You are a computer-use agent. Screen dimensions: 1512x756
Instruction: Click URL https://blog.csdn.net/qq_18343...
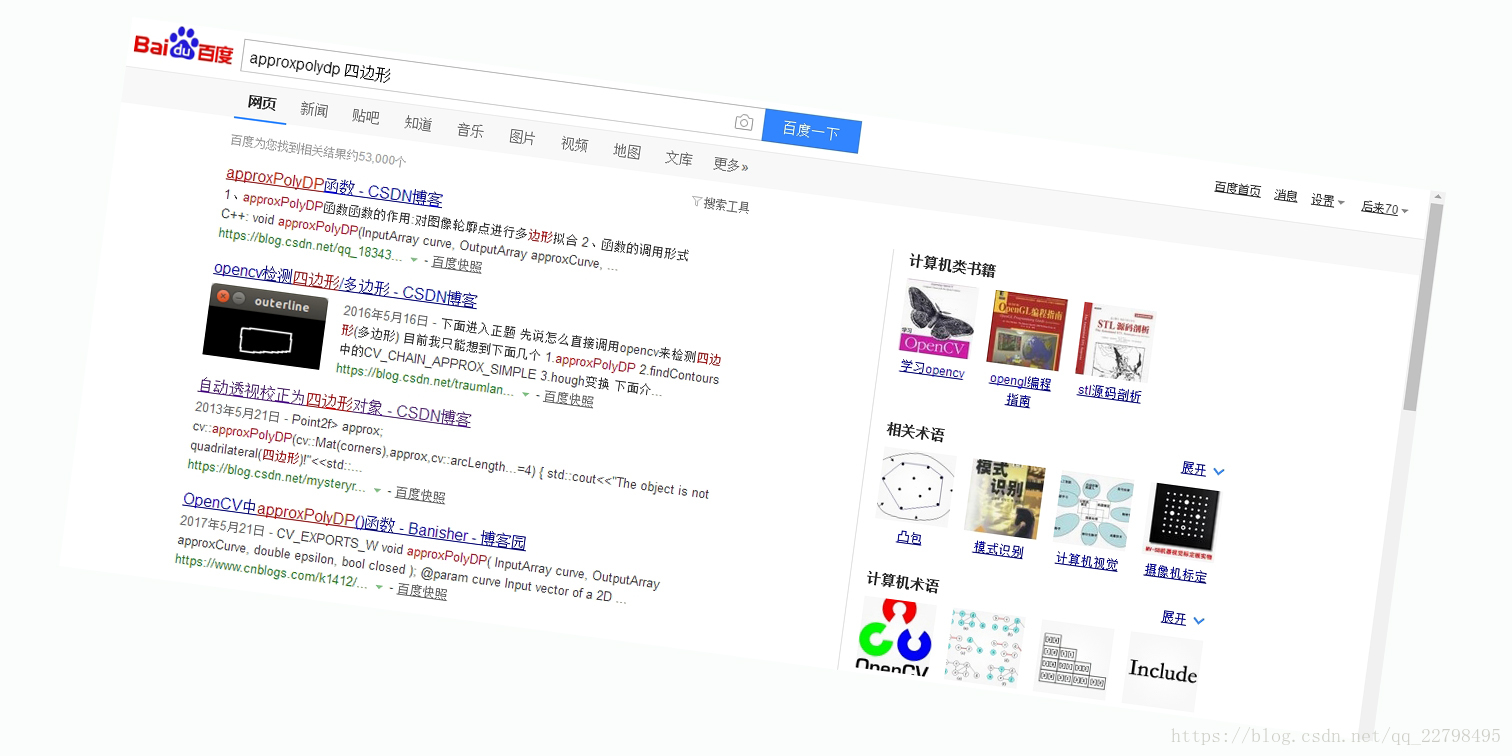coord(311,245)
